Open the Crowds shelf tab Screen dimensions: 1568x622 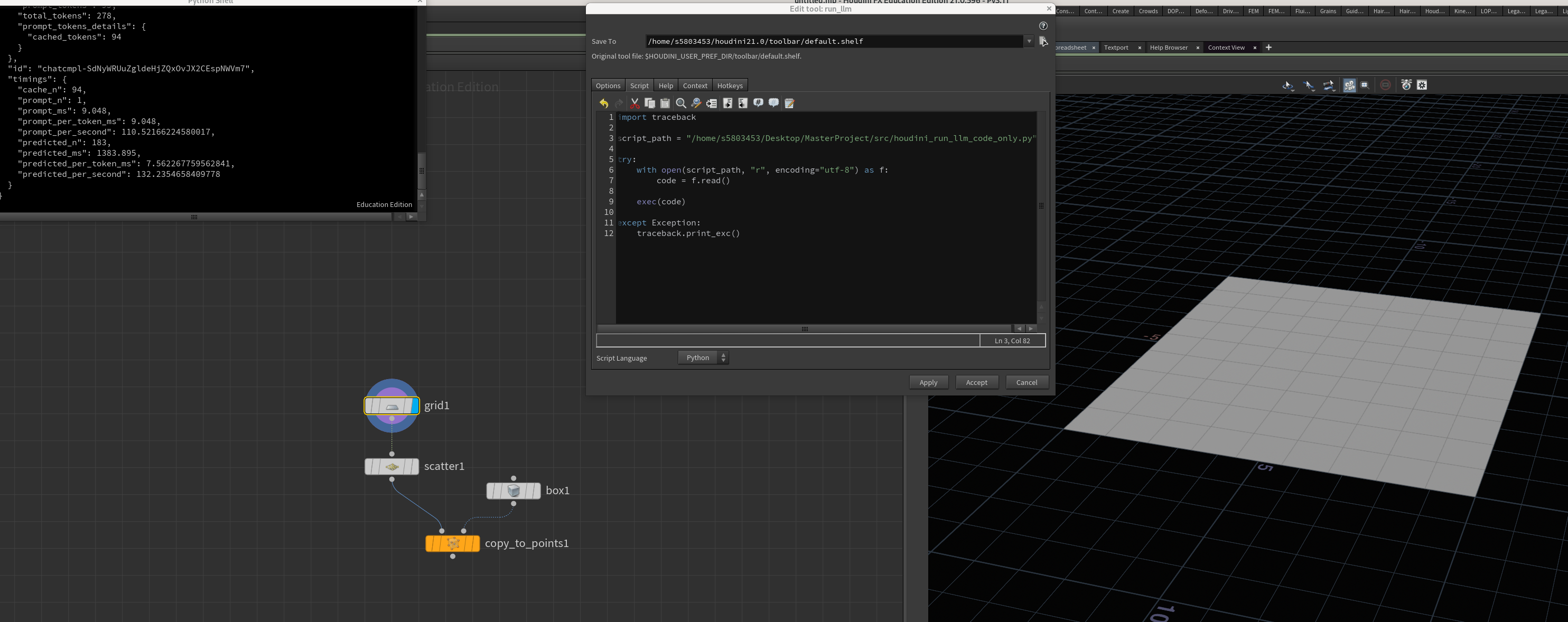pos(1149,11)
